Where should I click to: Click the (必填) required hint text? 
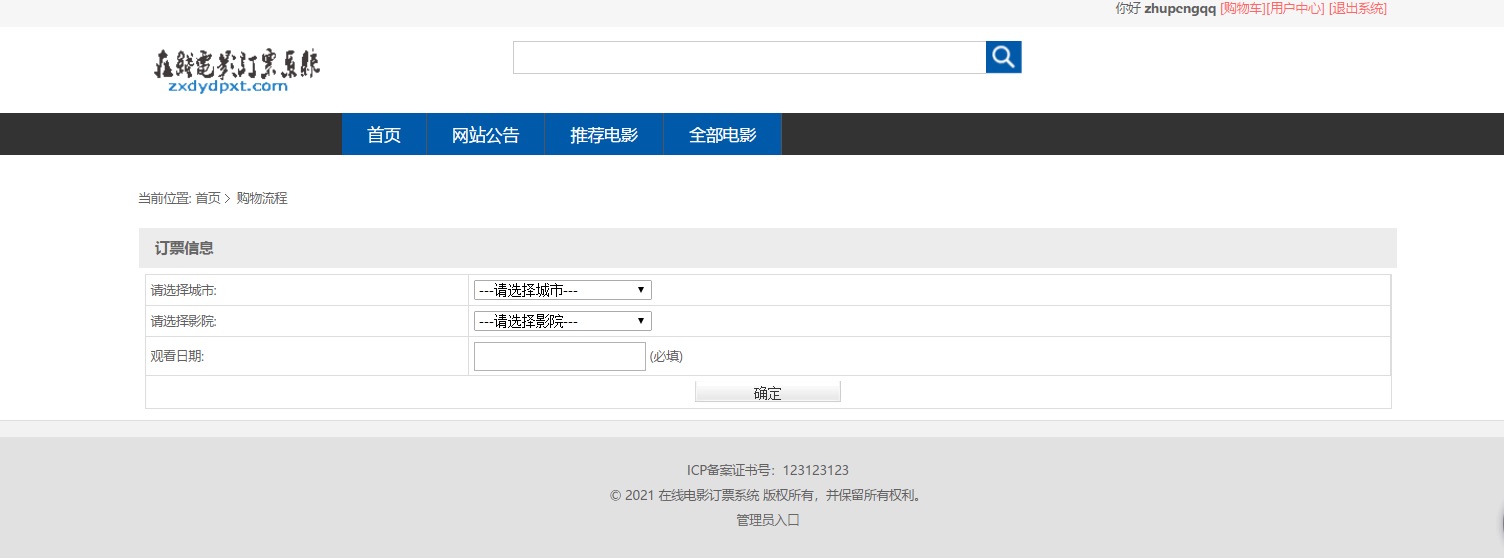(666, 356)
